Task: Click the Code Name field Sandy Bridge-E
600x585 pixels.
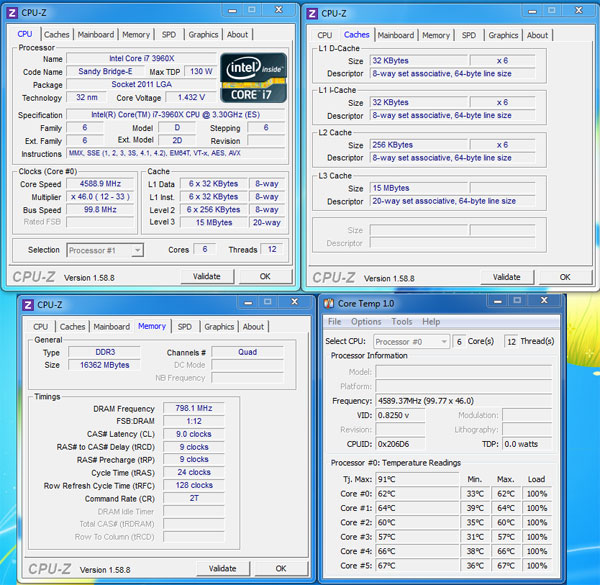Action: click(x=105, y=72)
